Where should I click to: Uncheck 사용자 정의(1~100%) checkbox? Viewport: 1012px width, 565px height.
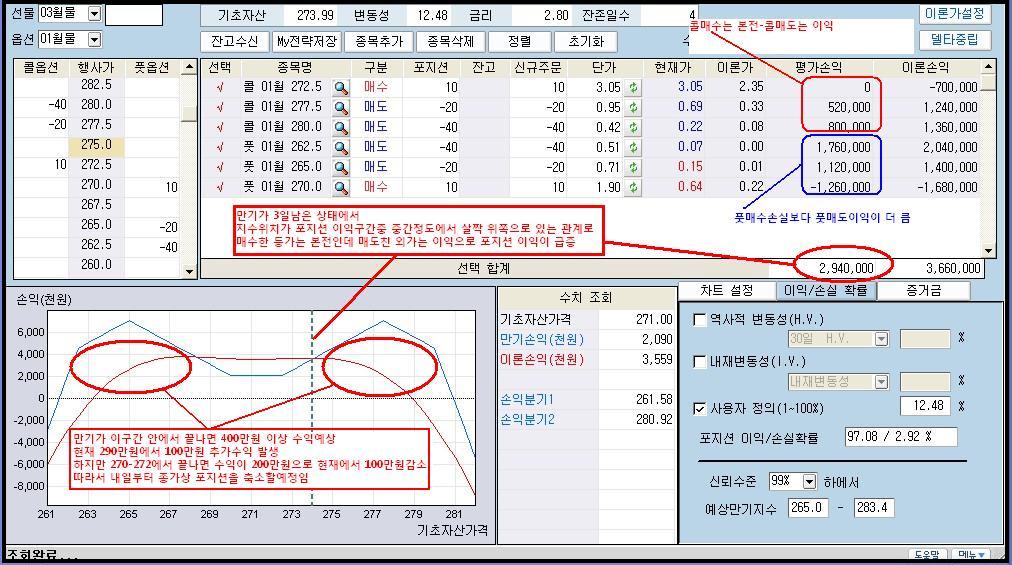click(x=700, y=408)
